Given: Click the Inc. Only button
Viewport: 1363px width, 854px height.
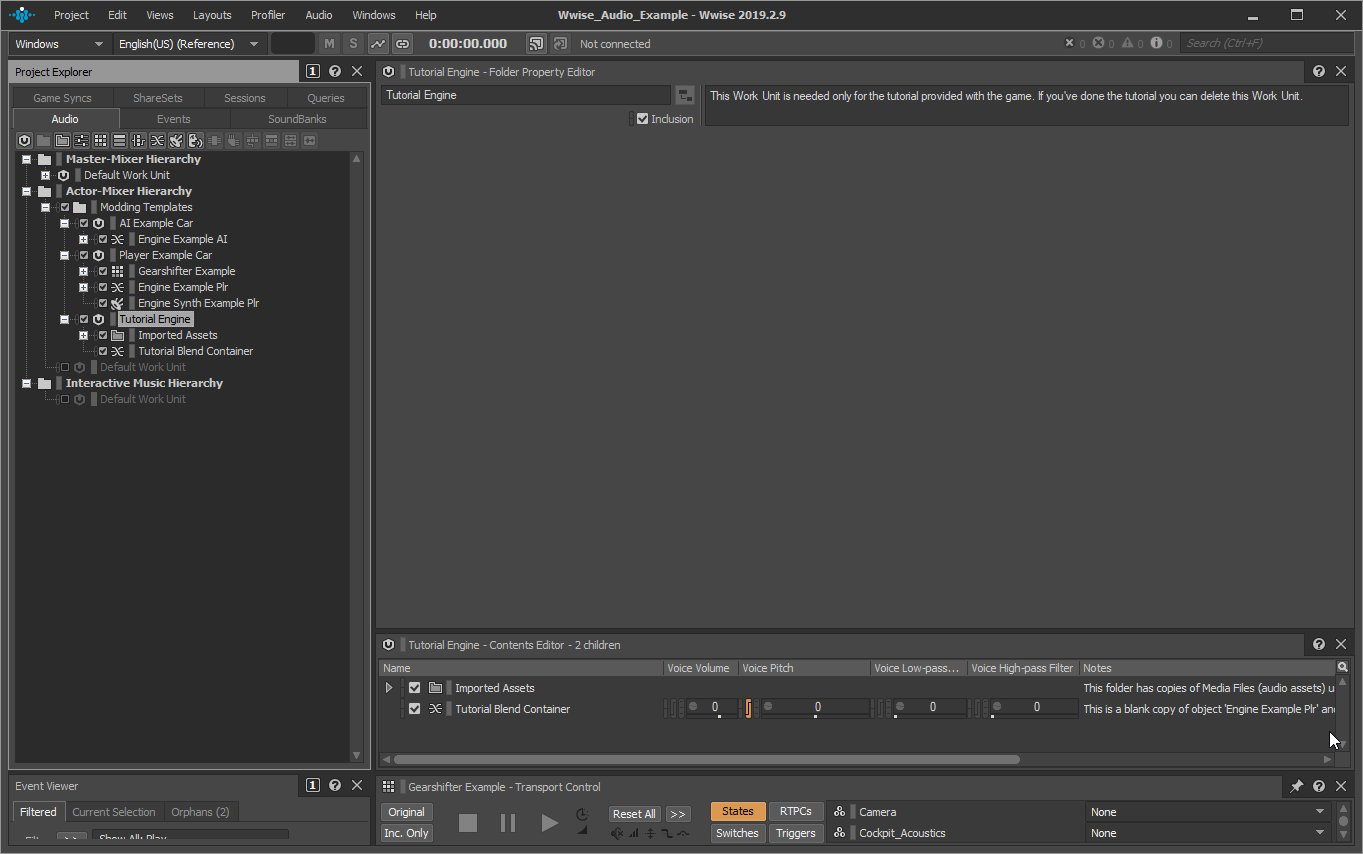Looking at the screenshot, I should [x=407, y=832].
